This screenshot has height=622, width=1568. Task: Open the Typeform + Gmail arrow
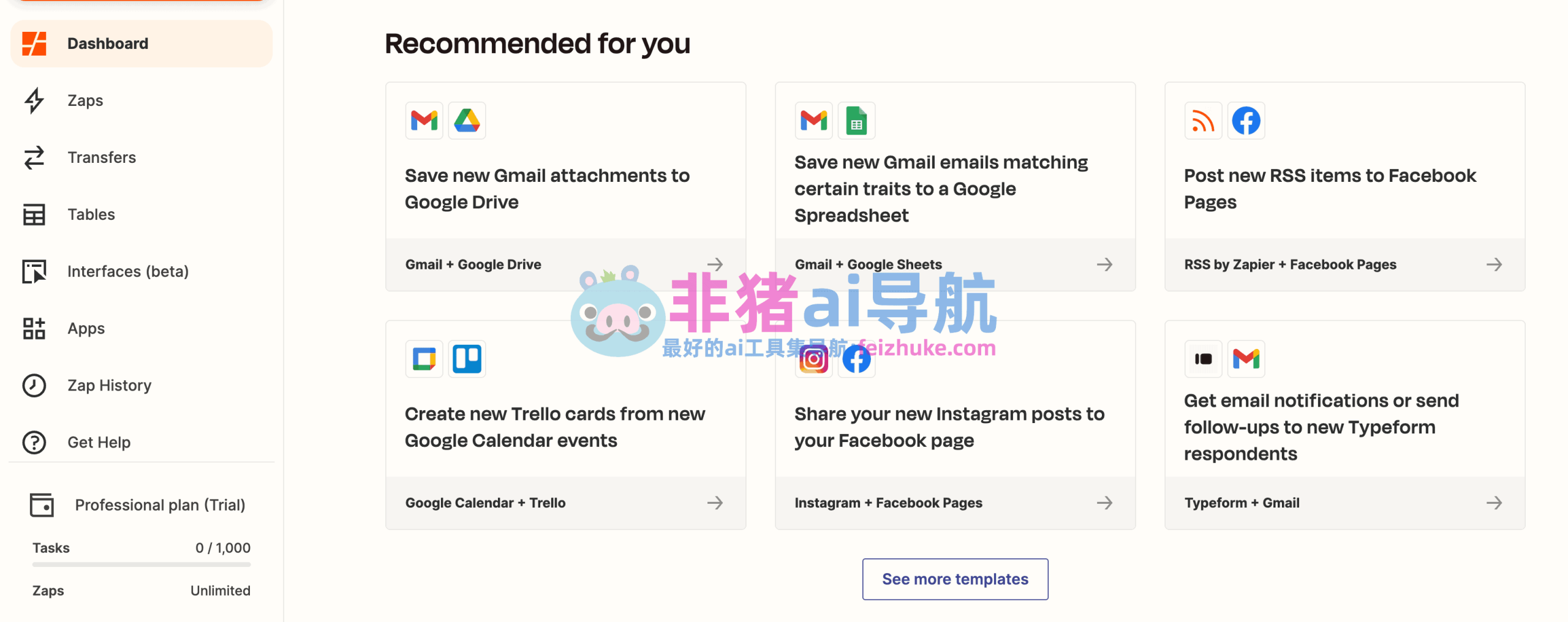click(x=1494, y=503)
